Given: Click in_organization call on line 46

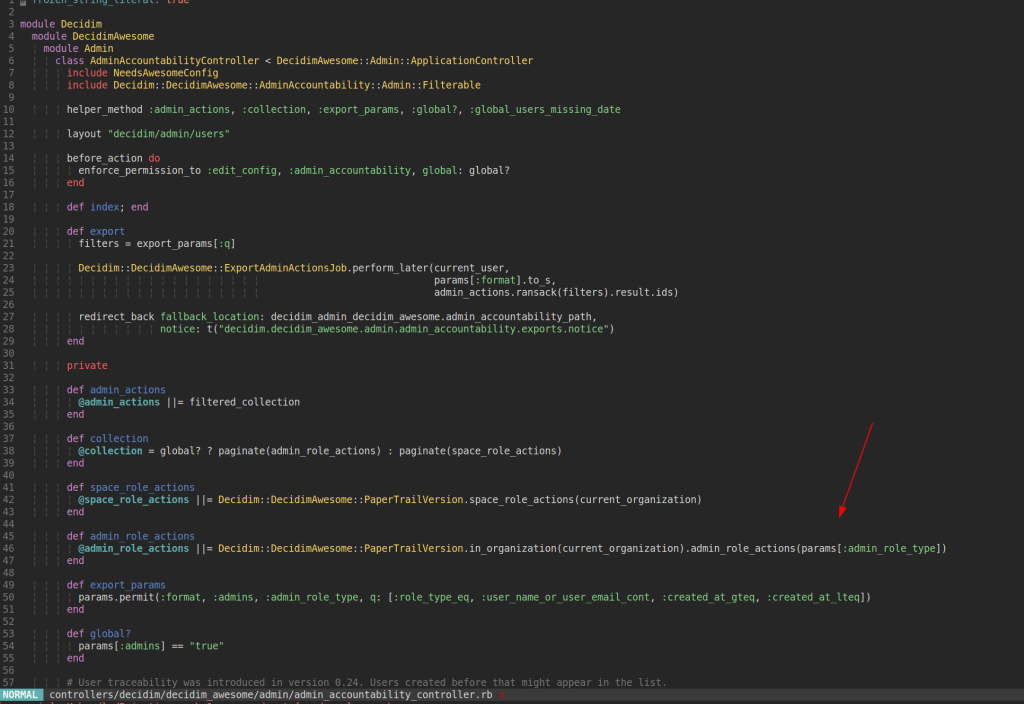Looking at the screenshot, I should coord(513,549).
